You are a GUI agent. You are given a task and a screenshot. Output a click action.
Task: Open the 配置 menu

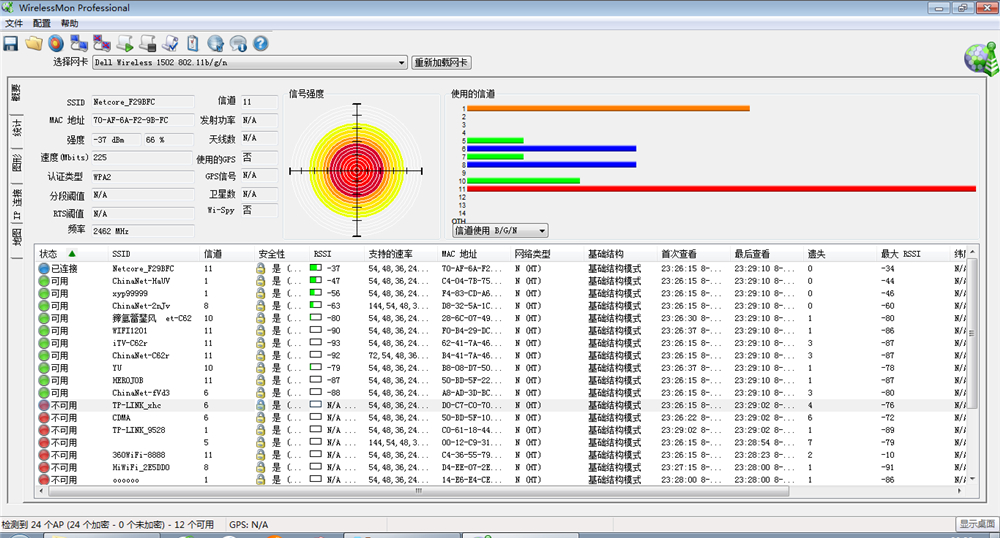coord(42,23)
